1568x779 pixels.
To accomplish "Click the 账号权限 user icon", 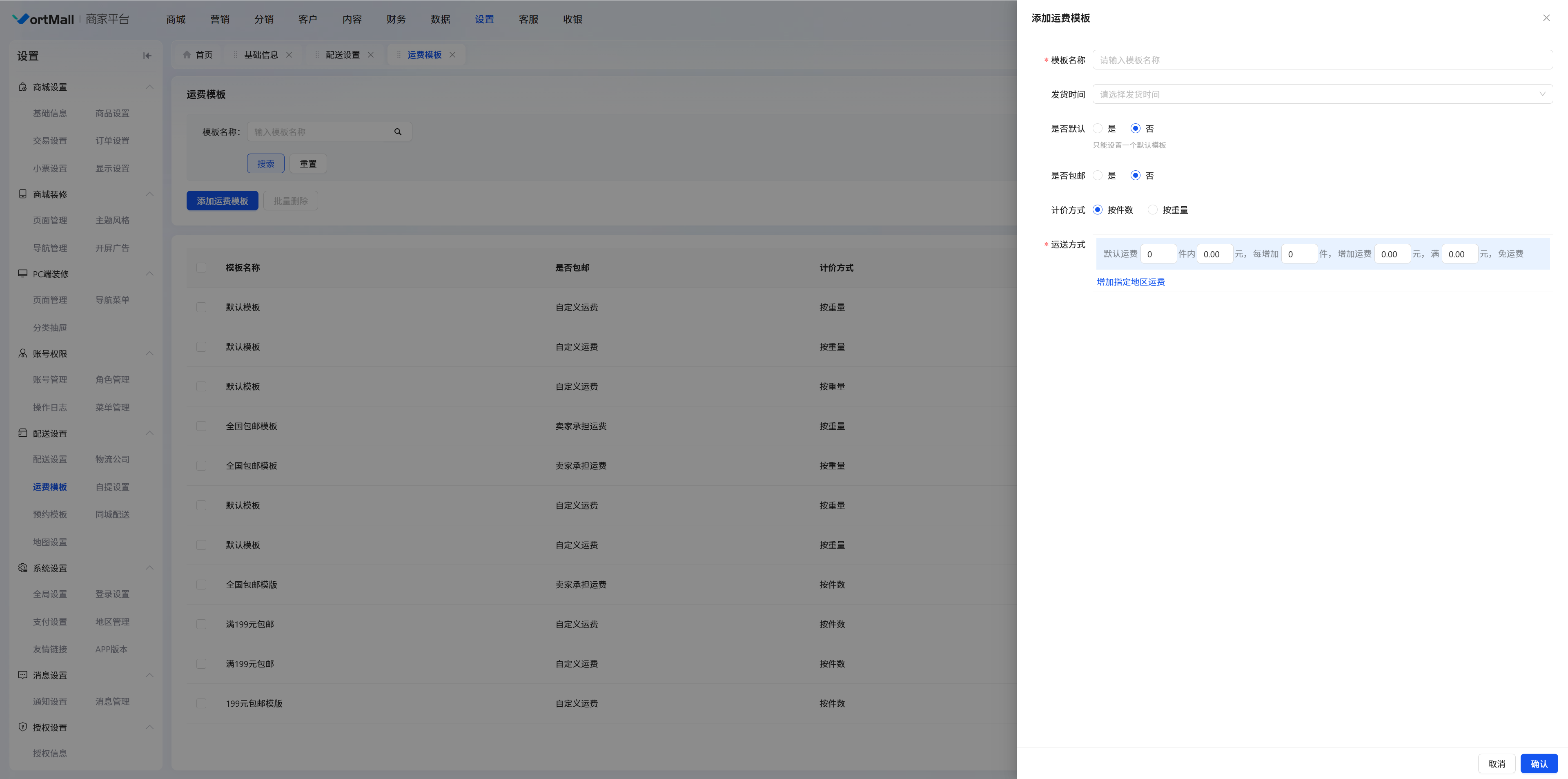I will [x=22, y=353].
